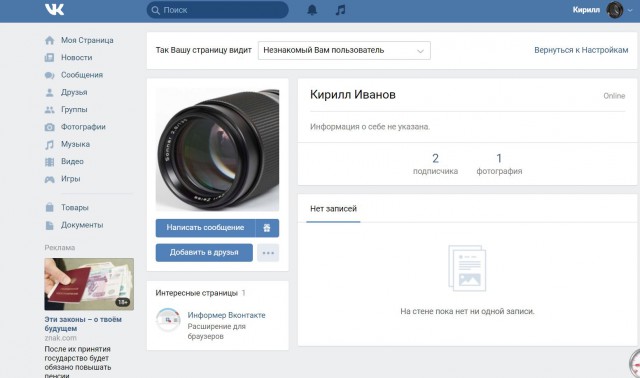Image resolution: width=640 pixels, height=378 pixels.
Task: Click the file icon beside Документы
Action: (x=49, y=225)
